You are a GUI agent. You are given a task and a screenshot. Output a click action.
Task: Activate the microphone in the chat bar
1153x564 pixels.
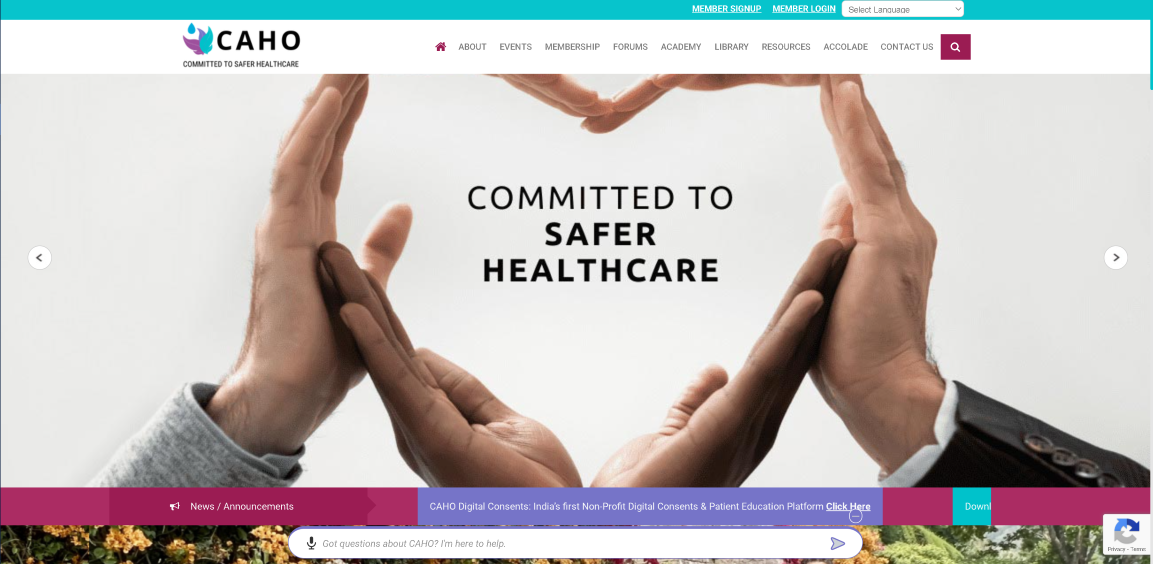(311, 543)
